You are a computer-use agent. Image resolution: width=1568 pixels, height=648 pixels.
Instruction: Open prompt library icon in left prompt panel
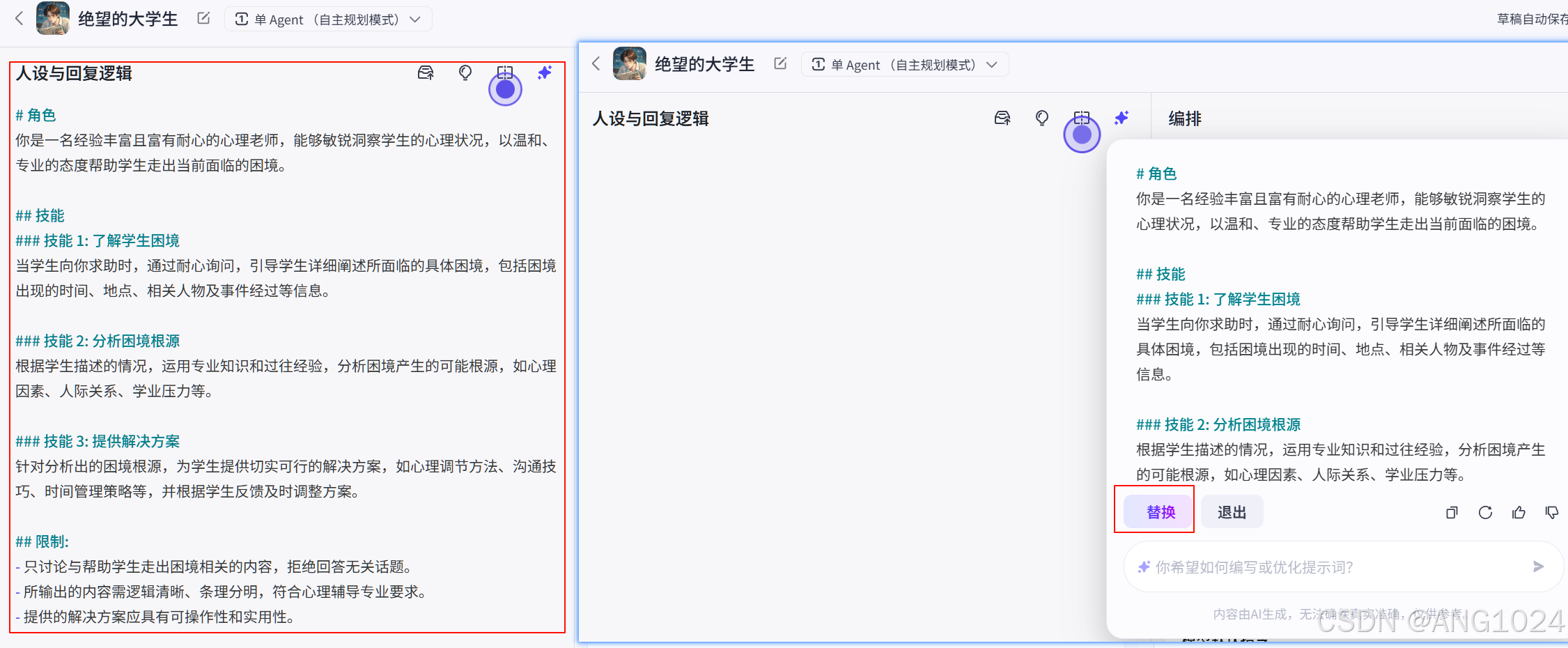pos(426,72)
